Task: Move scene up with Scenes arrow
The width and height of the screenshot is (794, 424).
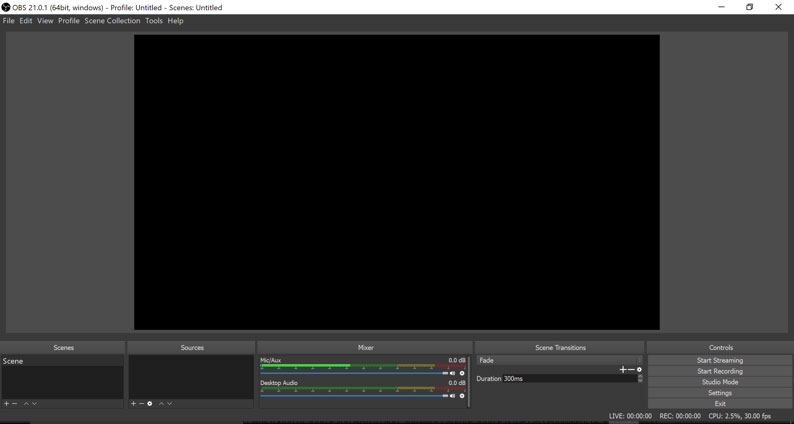Action: click(26, 404)
